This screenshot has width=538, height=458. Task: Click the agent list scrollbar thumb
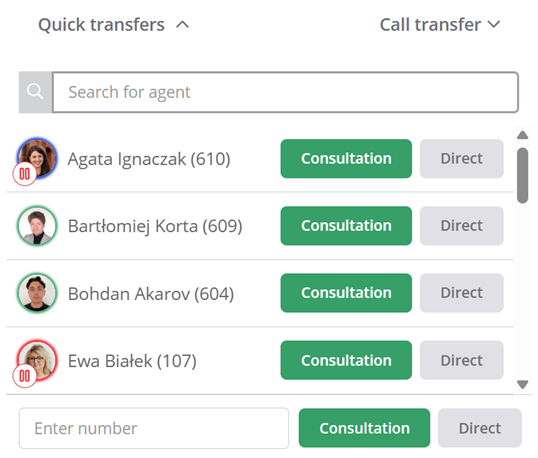coord(523,175)
